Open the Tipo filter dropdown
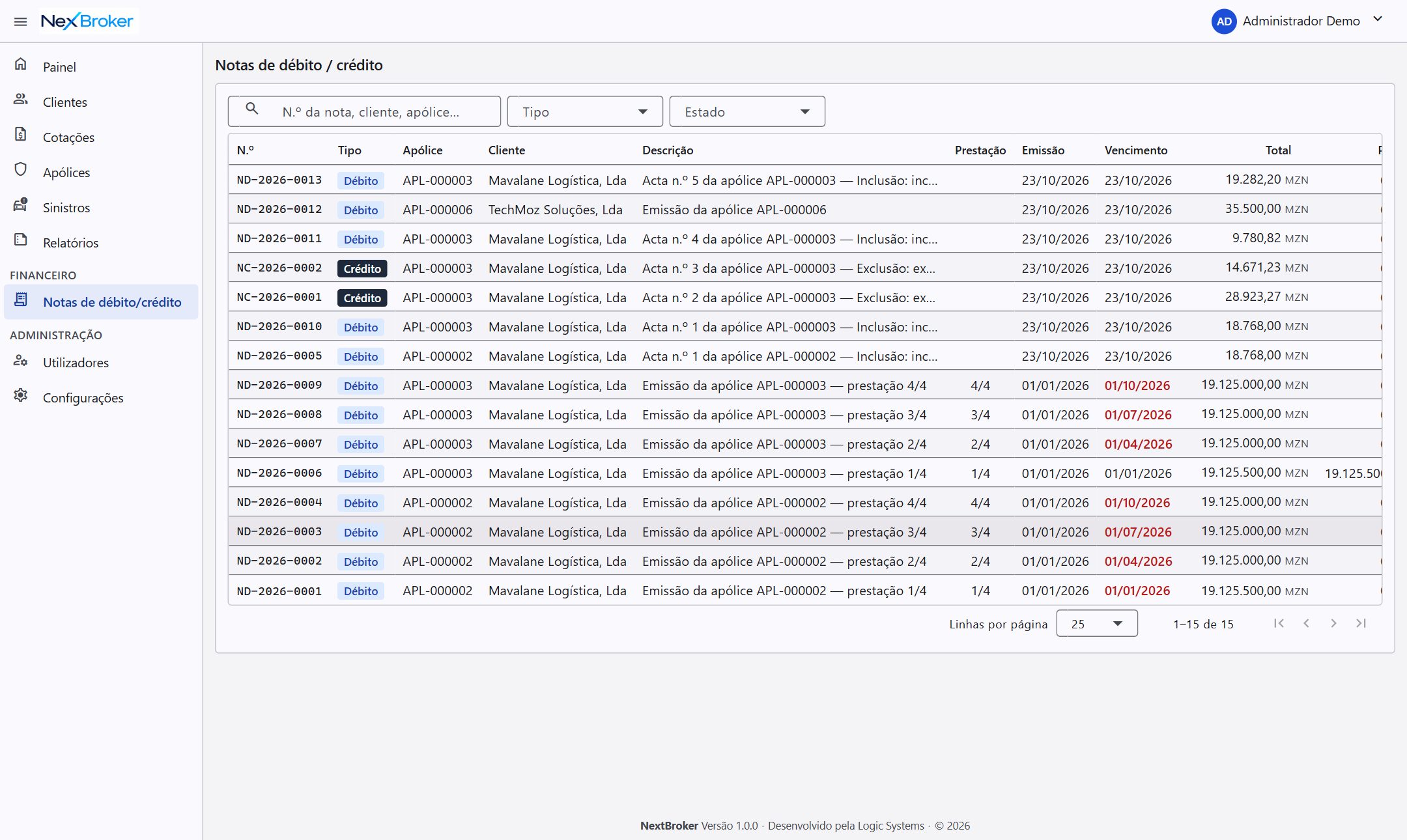 [x=585, y=111]
